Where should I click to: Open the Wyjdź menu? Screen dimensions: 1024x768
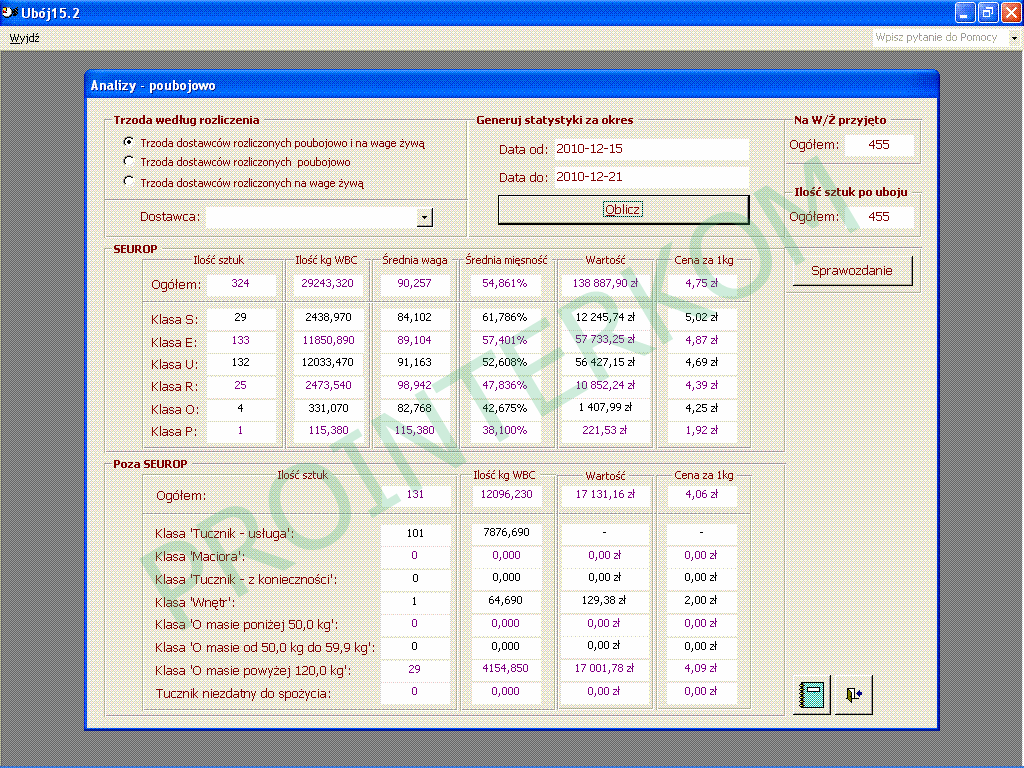click(x=24, y=38)
